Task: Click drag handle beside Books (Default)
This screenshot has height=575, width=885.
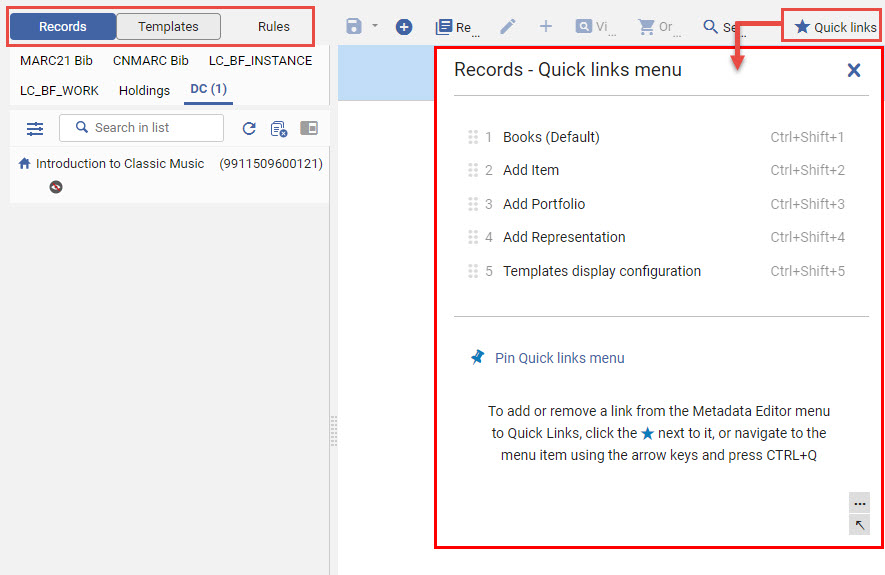Action: (473, 137)
